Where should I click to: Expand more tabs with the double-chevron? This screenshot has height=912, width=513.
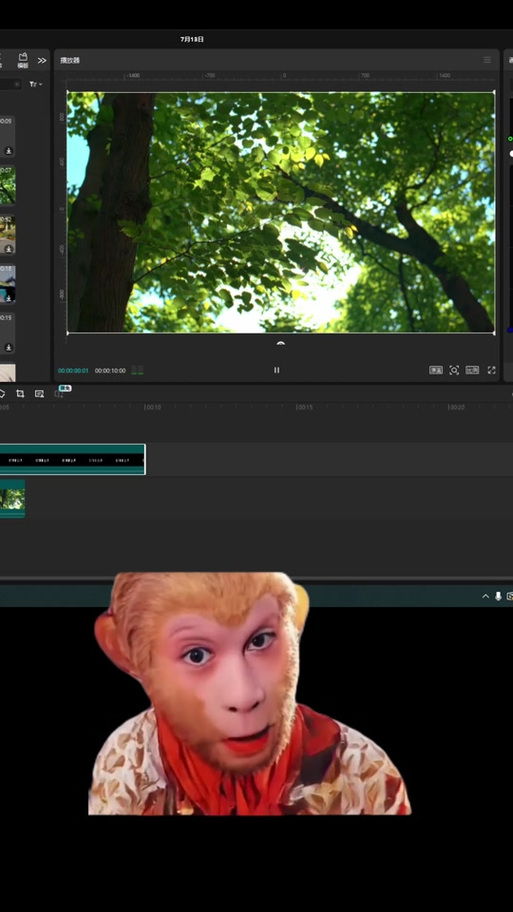(42, 60)
